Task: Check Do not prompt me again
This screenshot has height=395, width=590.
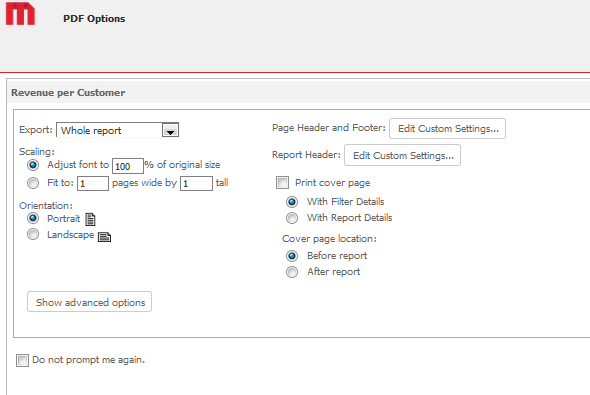Action: [x=22, y=360]
